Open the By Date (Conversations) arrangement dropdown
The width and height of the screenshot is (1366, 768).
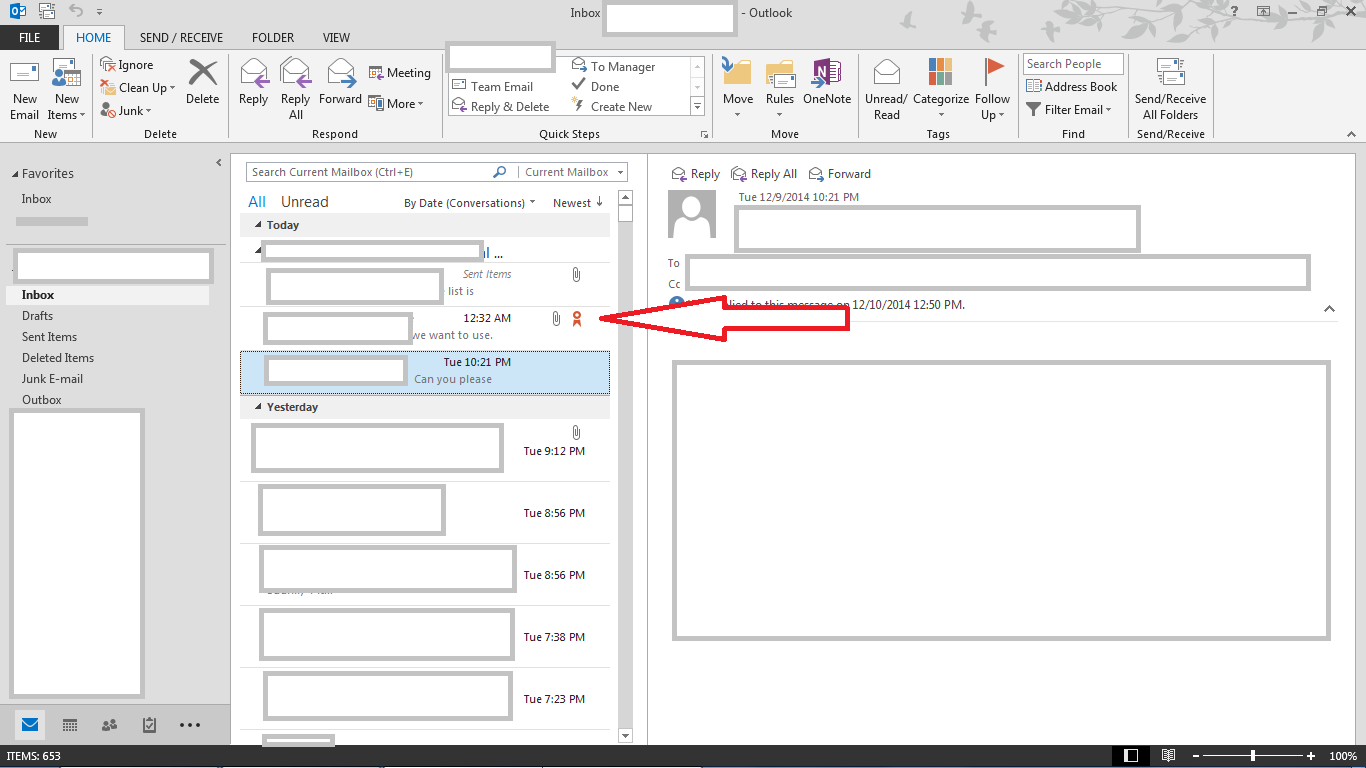tap(469, 203)
